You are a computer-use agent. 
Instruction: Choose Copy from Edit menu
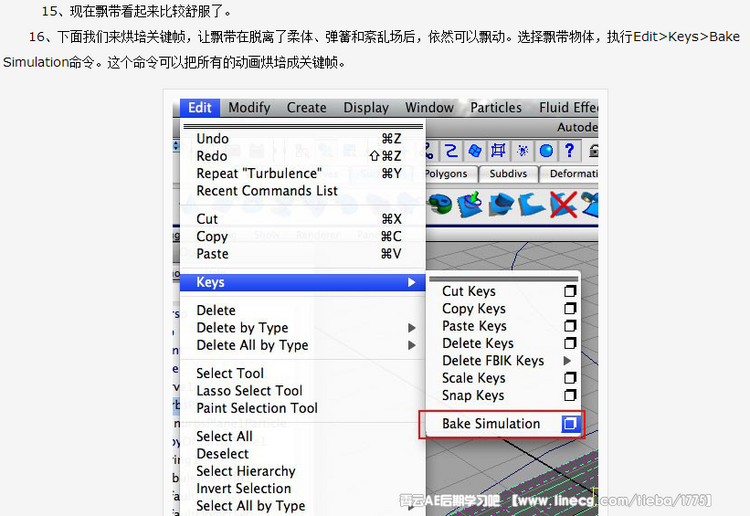point(302,236)
